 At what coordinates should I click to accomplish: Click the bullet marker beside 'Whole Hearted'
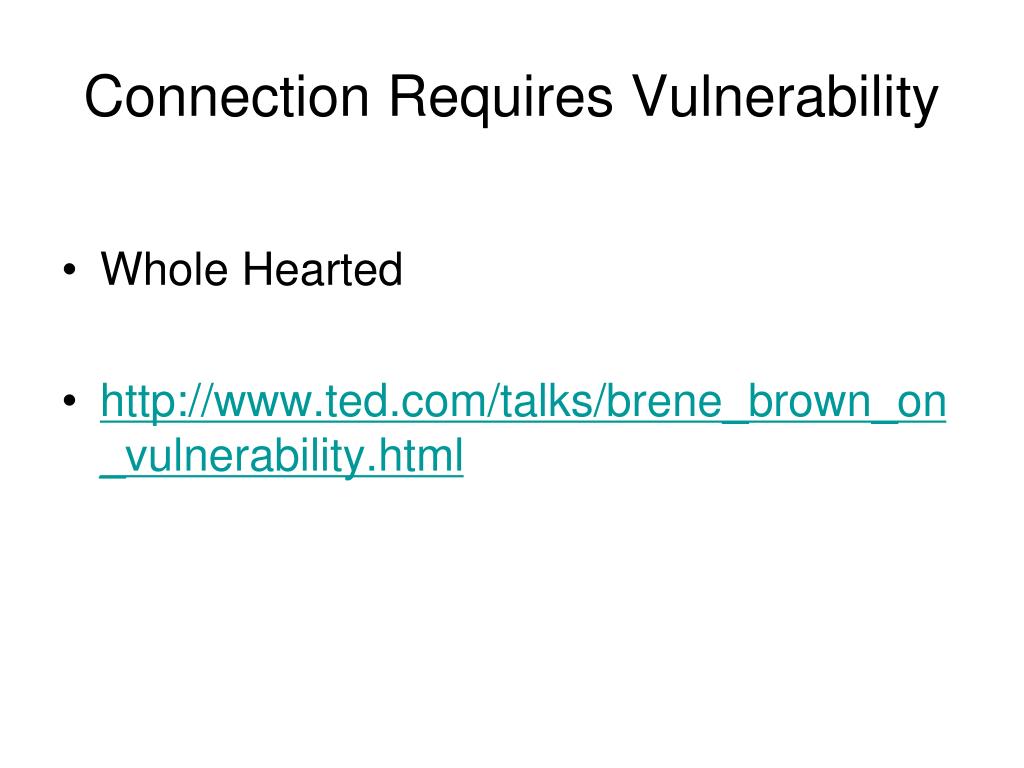[x=69, y=270]
